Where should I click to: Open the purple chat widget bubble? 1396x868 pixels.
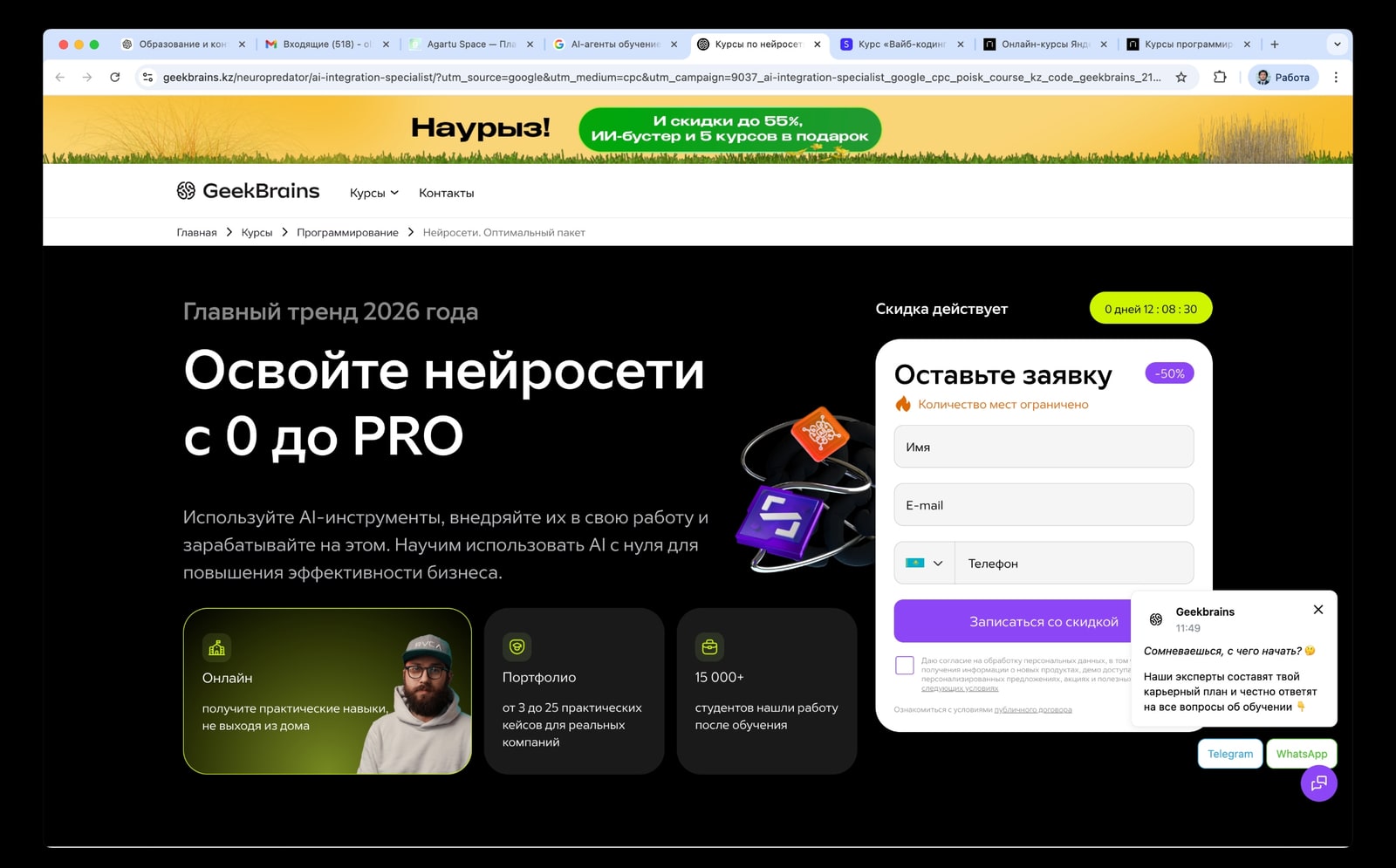point(1318,783)
